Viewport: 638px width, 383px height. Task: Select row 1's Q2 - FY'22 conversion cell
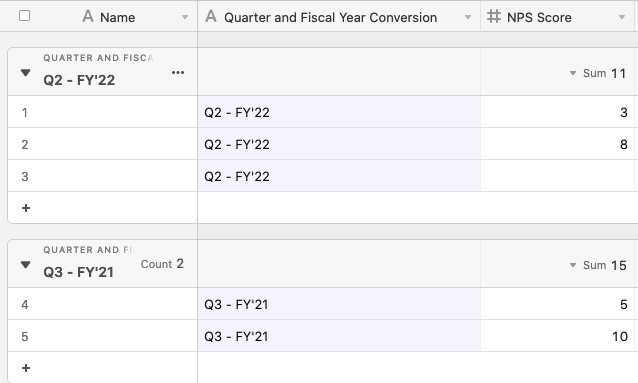(339, 112)
